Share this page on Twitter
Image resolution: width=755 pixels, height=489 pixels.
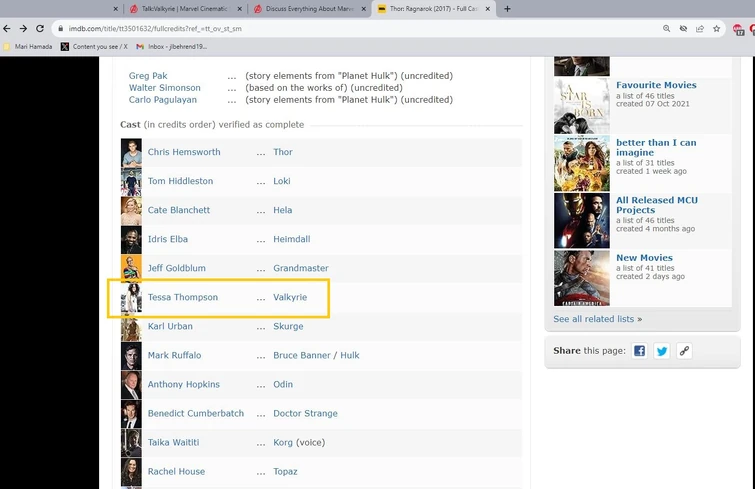pyautogui.click(x=662, y=351)
